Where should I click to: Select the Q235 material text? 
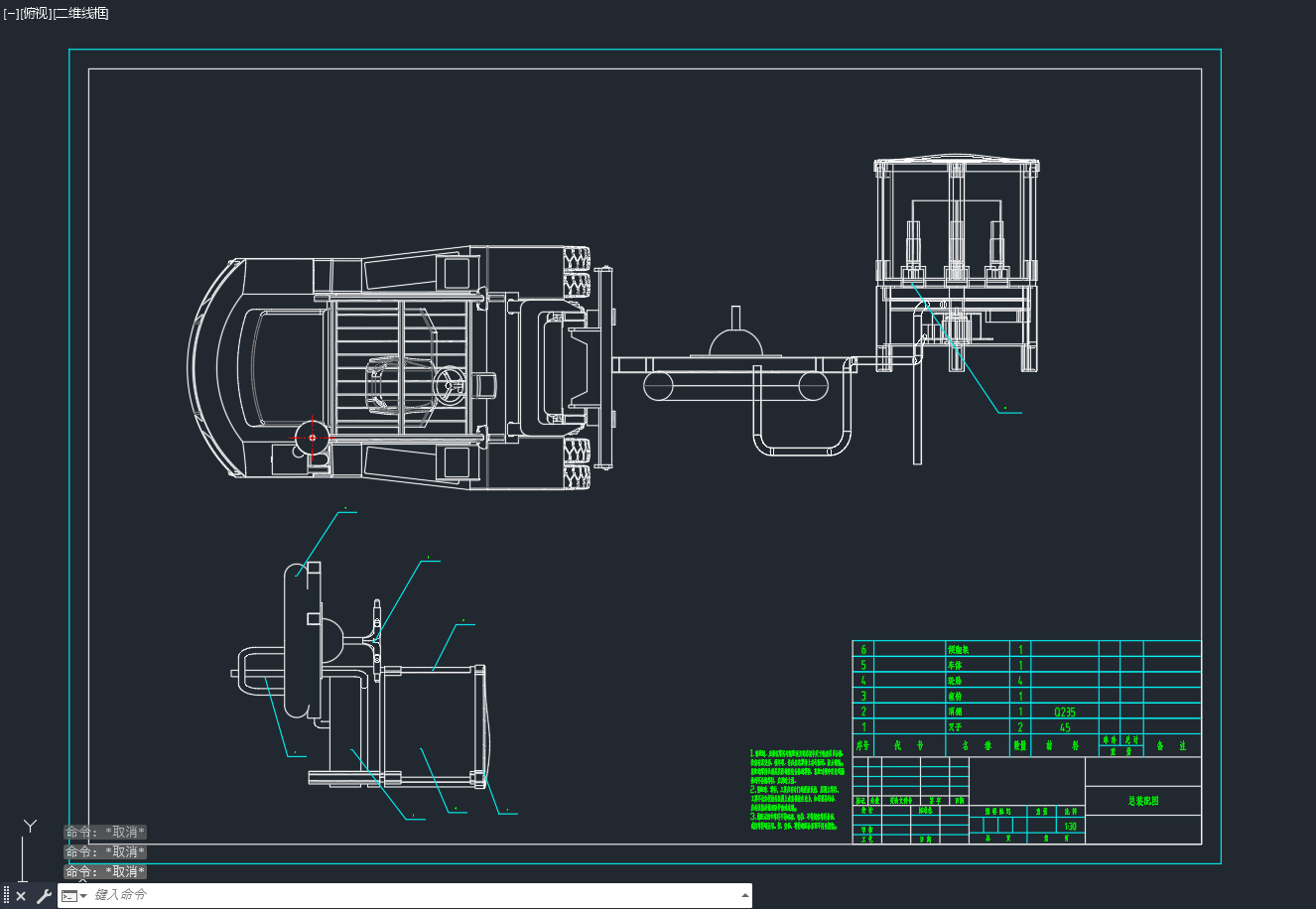pos(1065,713)
